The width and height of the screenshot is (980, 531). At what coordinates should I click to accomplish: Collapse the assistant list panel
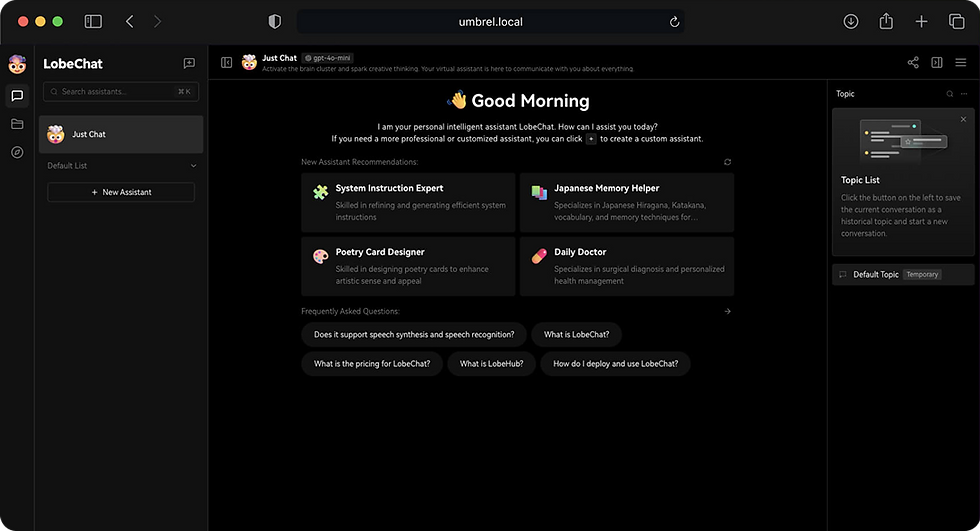pyautogui.click(x=227, y=62)
